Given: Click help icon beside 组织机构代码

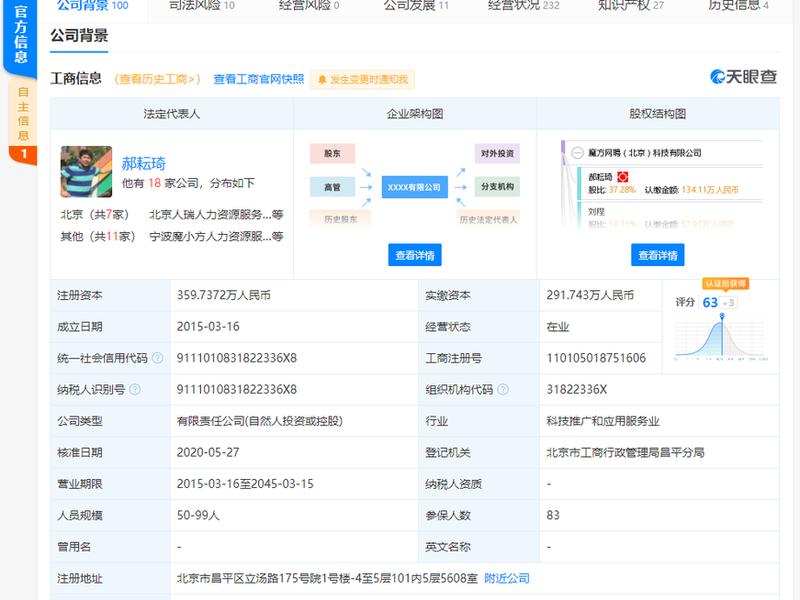Looking at the screenshot, I should pos(503,389).
